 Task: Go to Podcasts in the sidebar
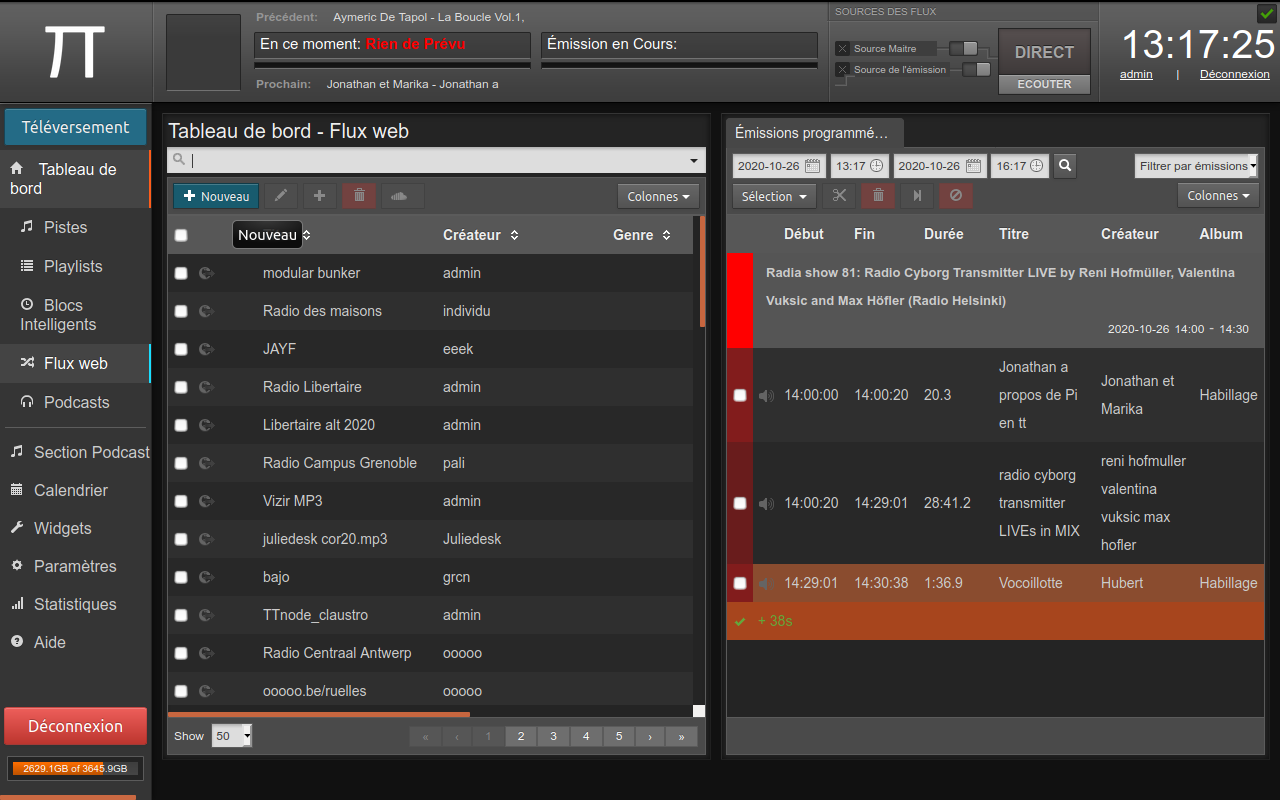click(76, 402)
